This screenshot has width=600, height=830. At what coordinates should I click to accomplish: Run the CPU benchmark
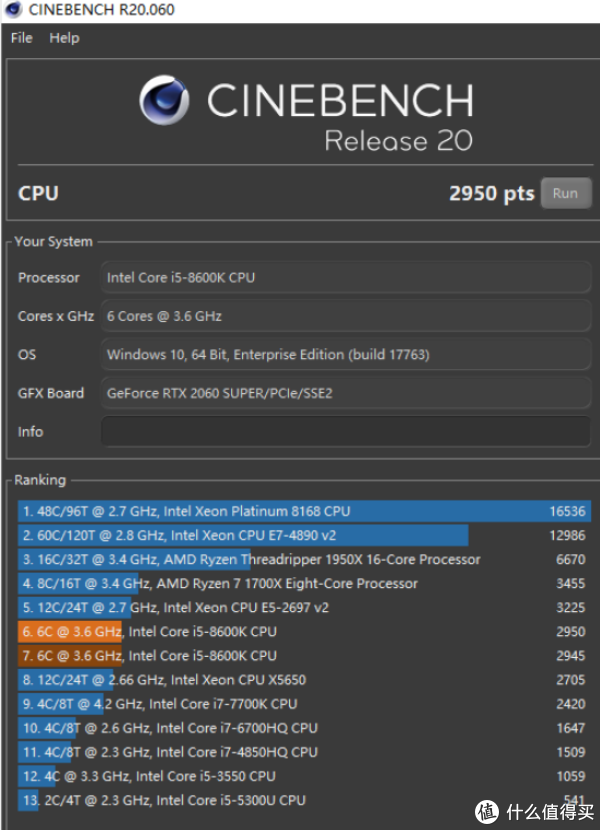point(566,193)
